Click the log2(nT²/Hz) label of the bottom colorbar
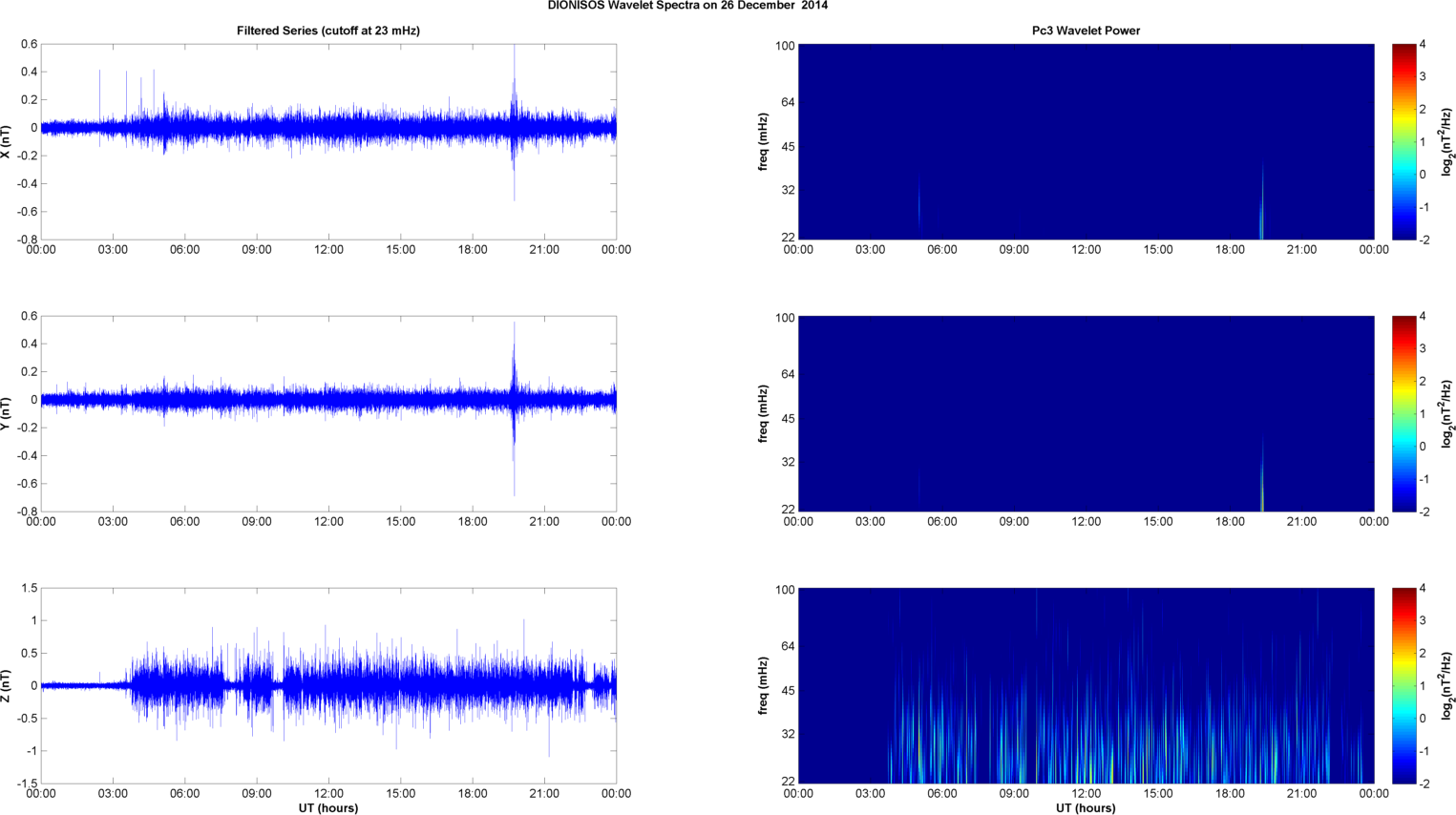The width and height of the screenshot is (1456, 815). 1446,685
